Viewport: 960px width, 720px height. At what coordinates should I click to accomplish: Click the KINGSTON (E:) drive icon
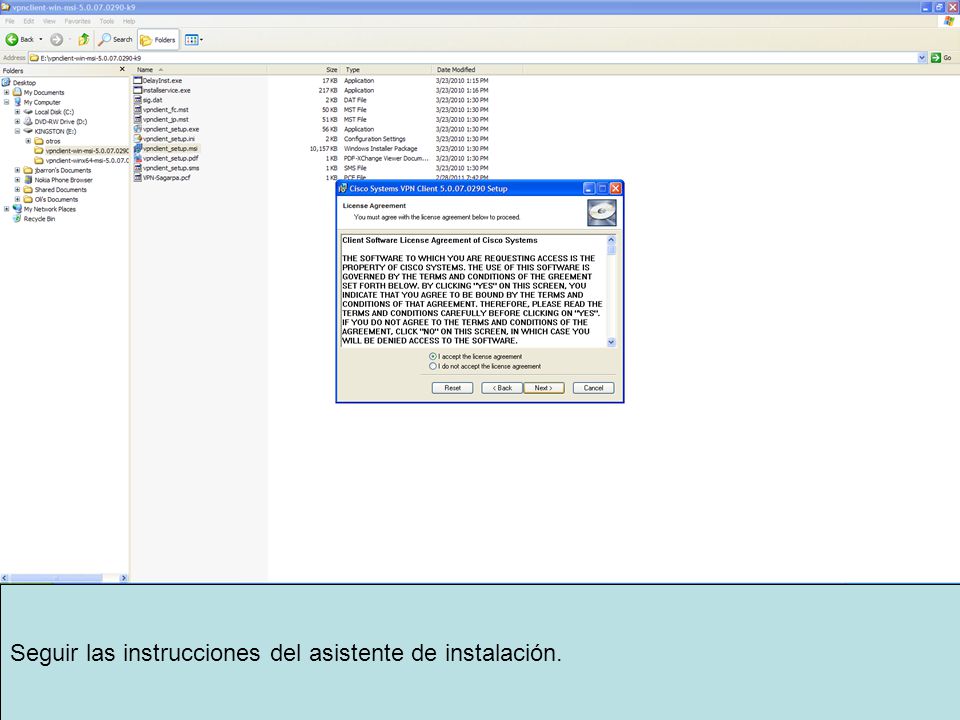coord(28,131)
